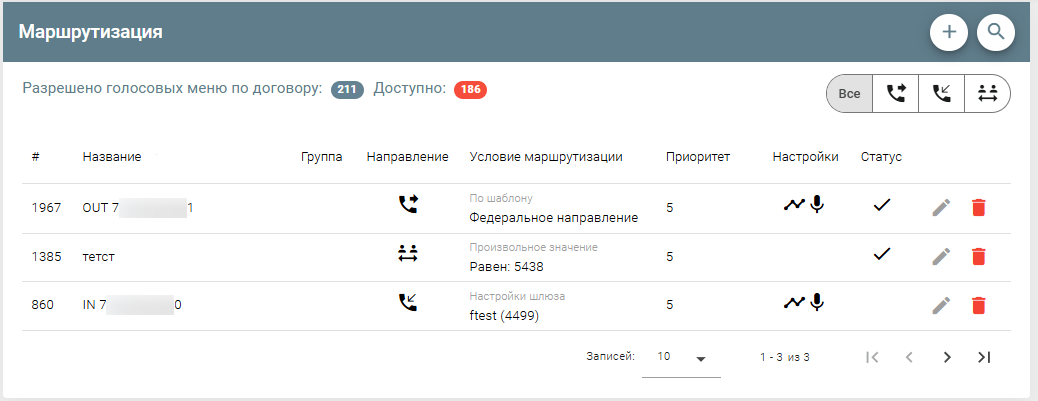
Task: Delete route 1967 with trash icon
Action: (x=978, y=207)
